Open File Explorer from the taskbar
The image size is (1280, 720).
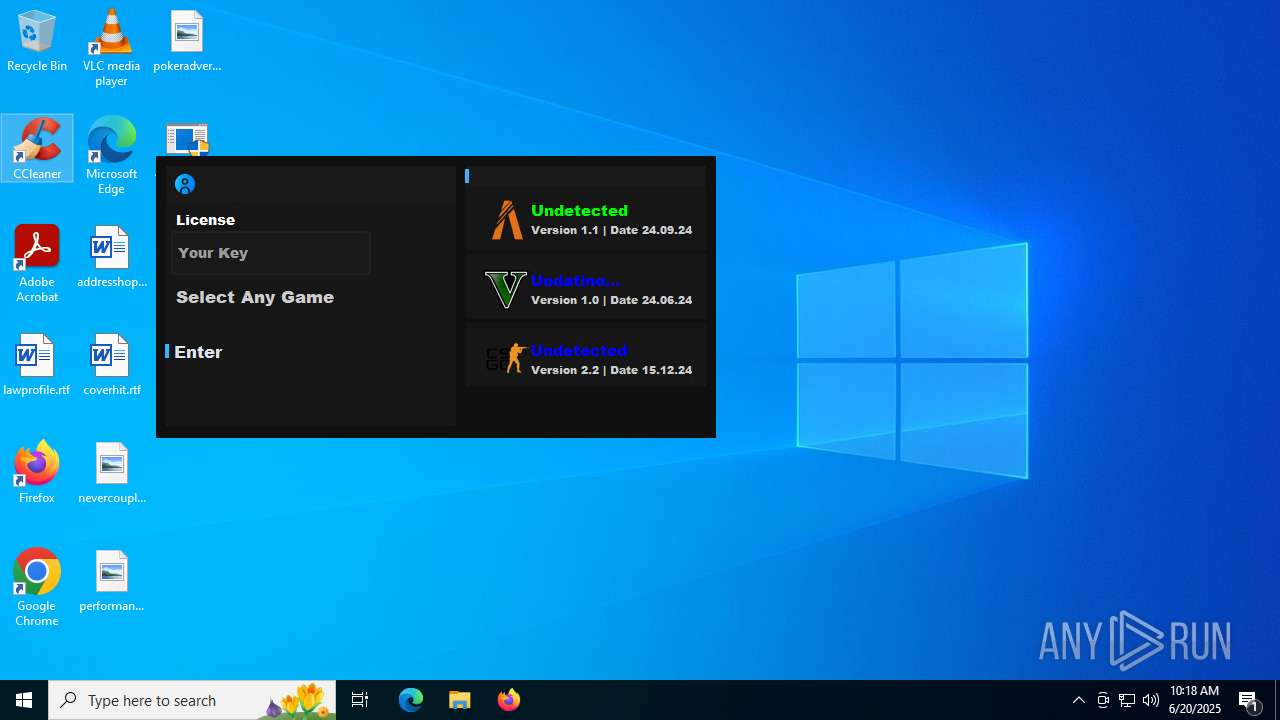460,700
